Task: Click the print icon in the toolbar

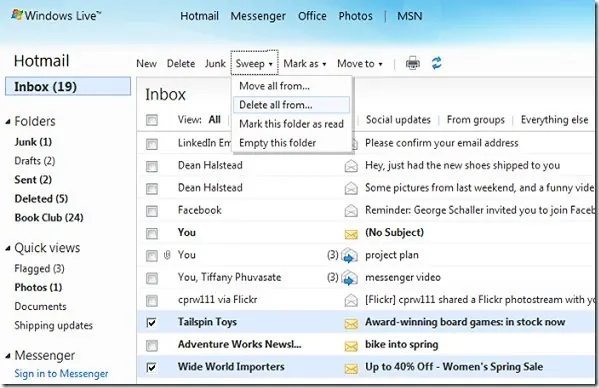Action: point(412,63)
